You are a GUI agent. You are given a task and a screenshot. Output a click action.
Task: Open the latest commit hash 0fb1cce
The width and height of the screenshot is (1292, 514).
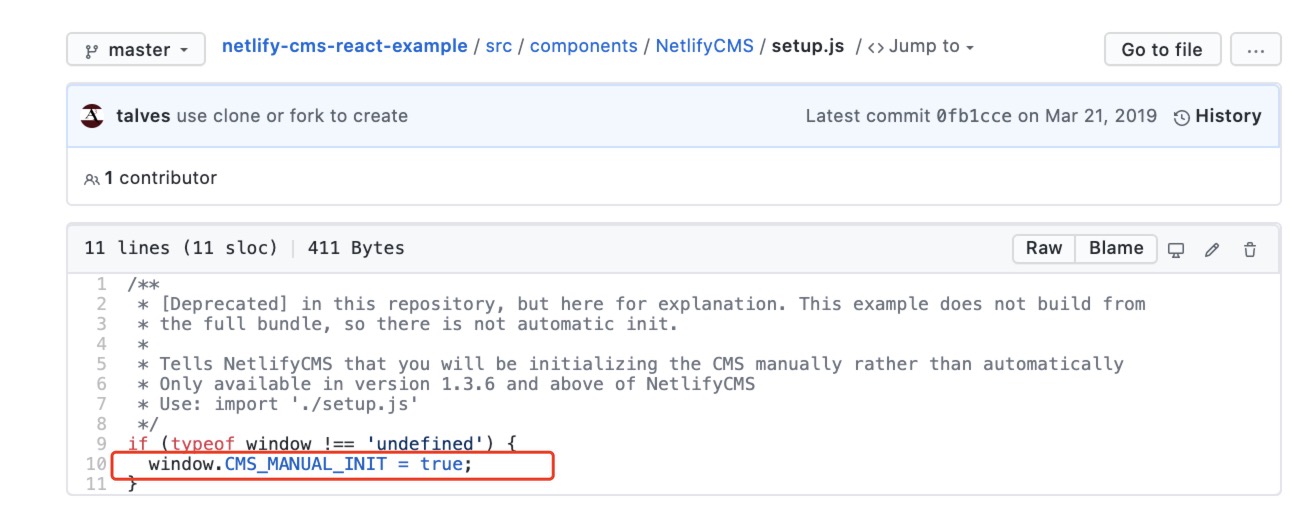[974, 116]
